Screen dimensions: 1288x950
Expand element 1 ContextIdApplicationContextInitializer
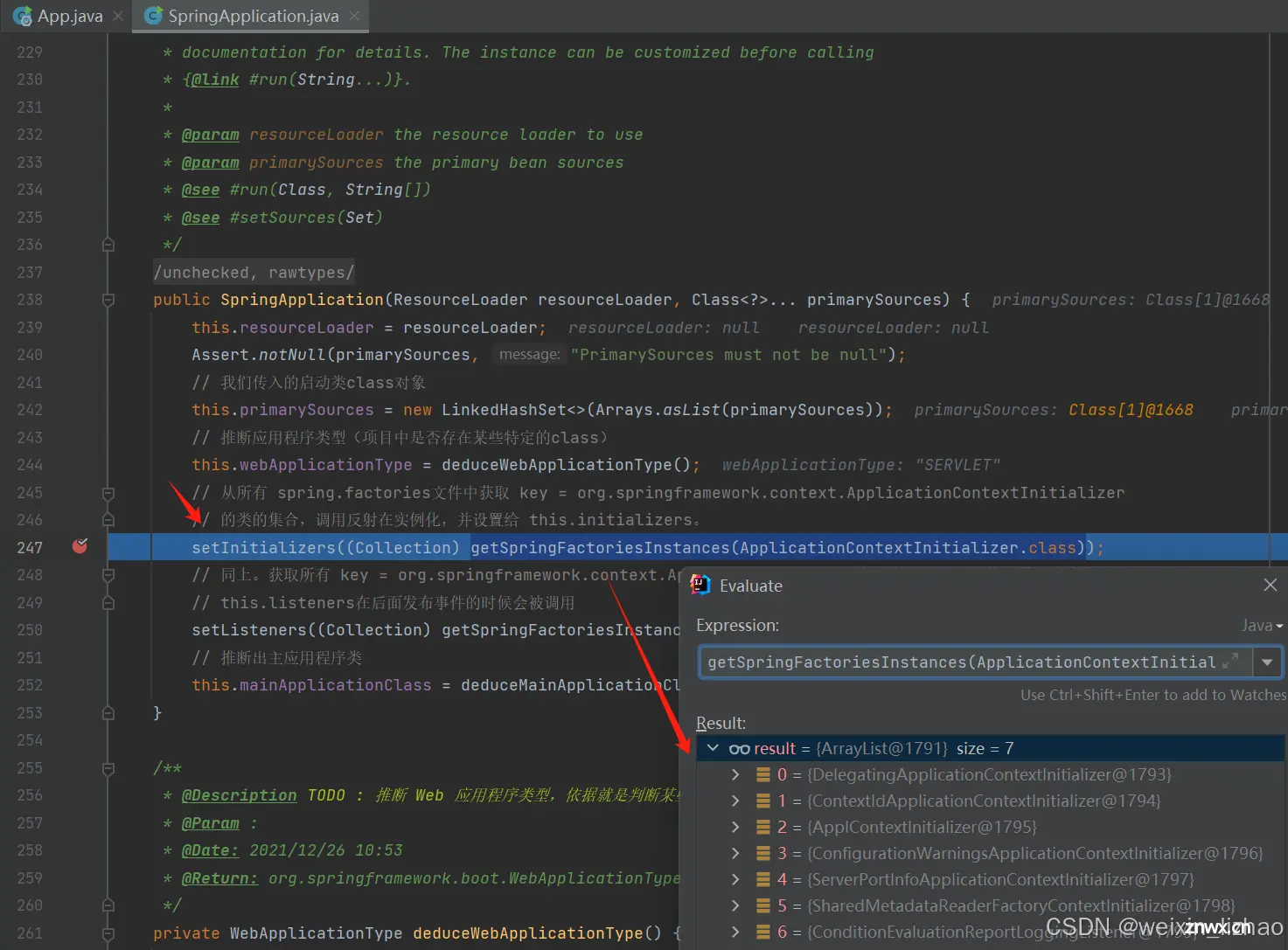click(x=735, y=801)
